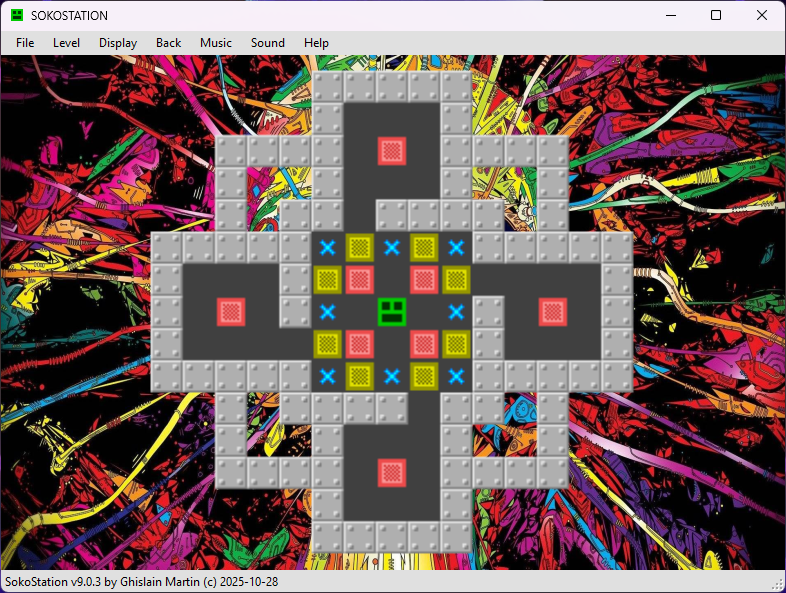Viewport: 786px width, 593px height.
Task: Select the red crate in the left chamber
Action: [x=231, y=312]
